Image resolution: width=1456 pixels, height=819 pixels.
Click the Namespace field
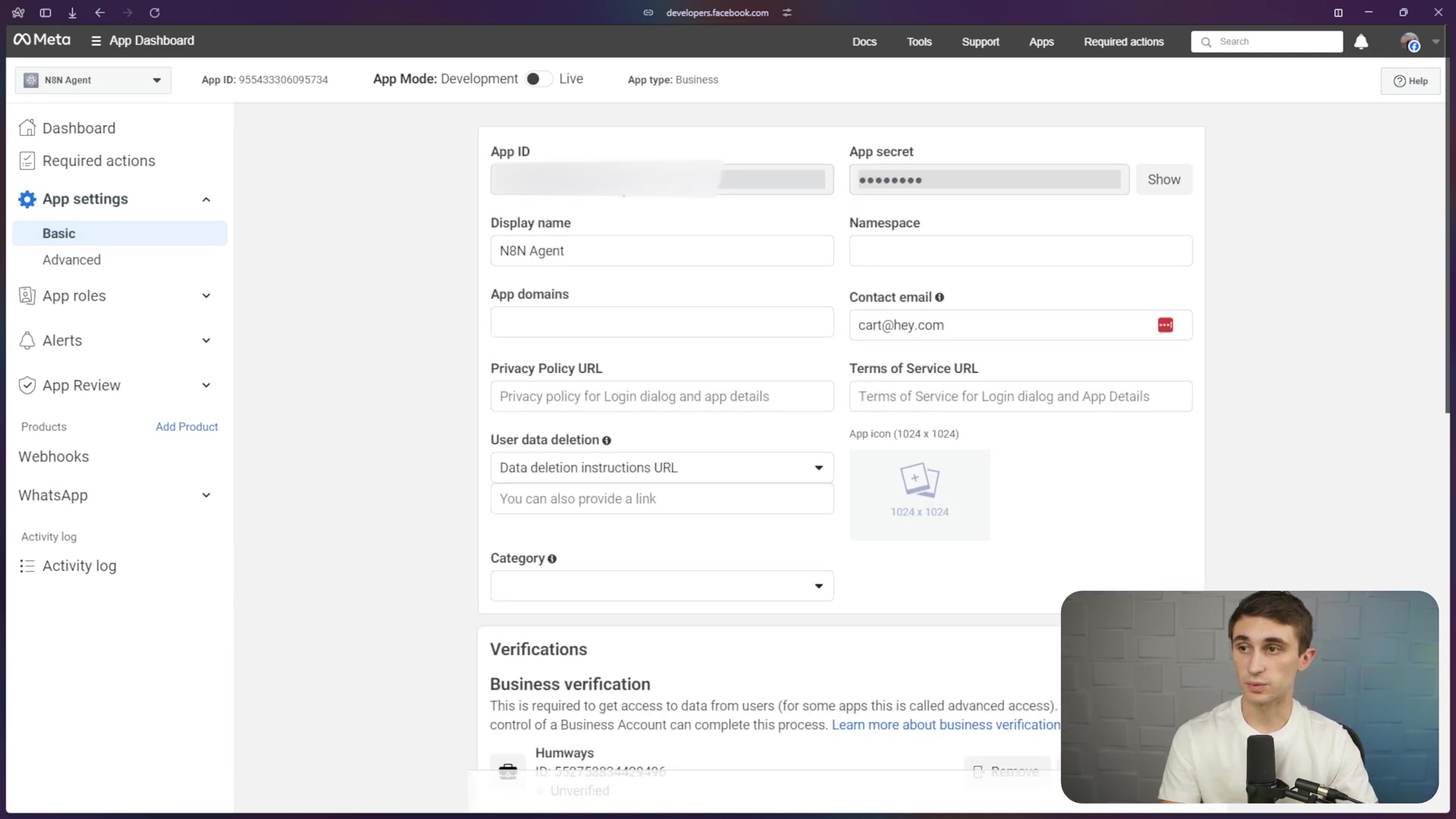(1021, 251)
